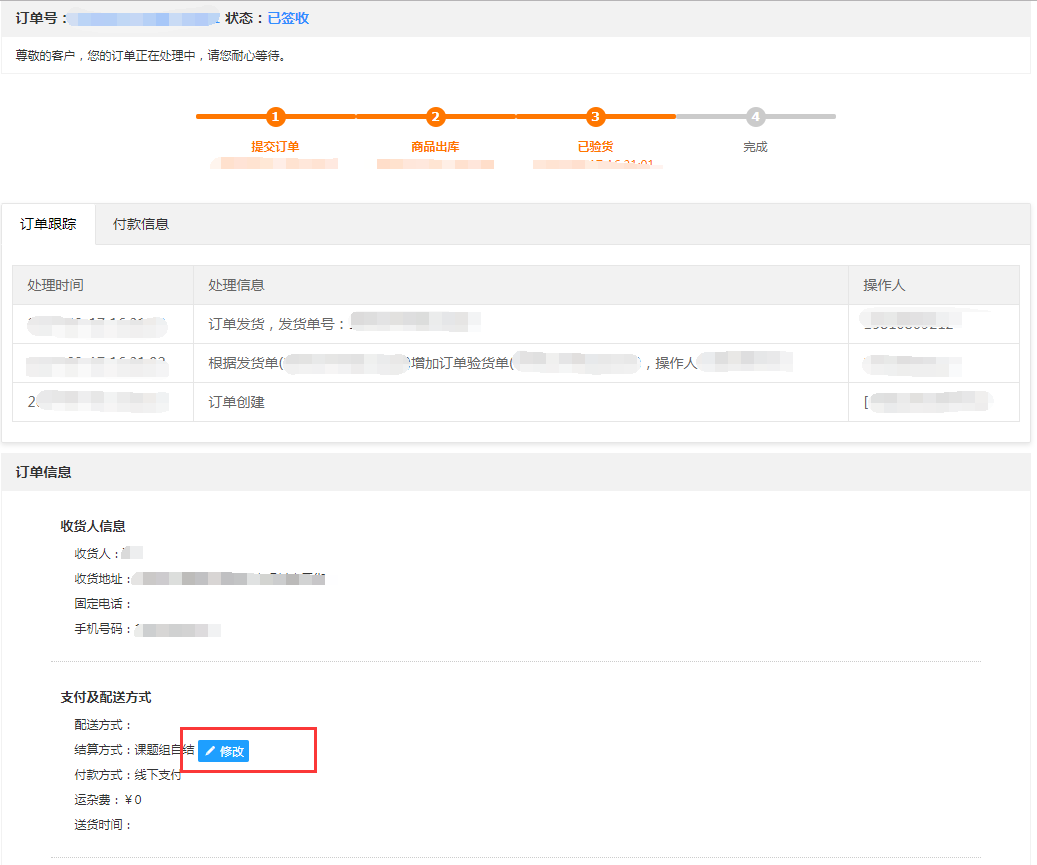Click the 处理时间 column header
Screen dimensions: 1037x865
pyautogui.click(x=56, y=285)
